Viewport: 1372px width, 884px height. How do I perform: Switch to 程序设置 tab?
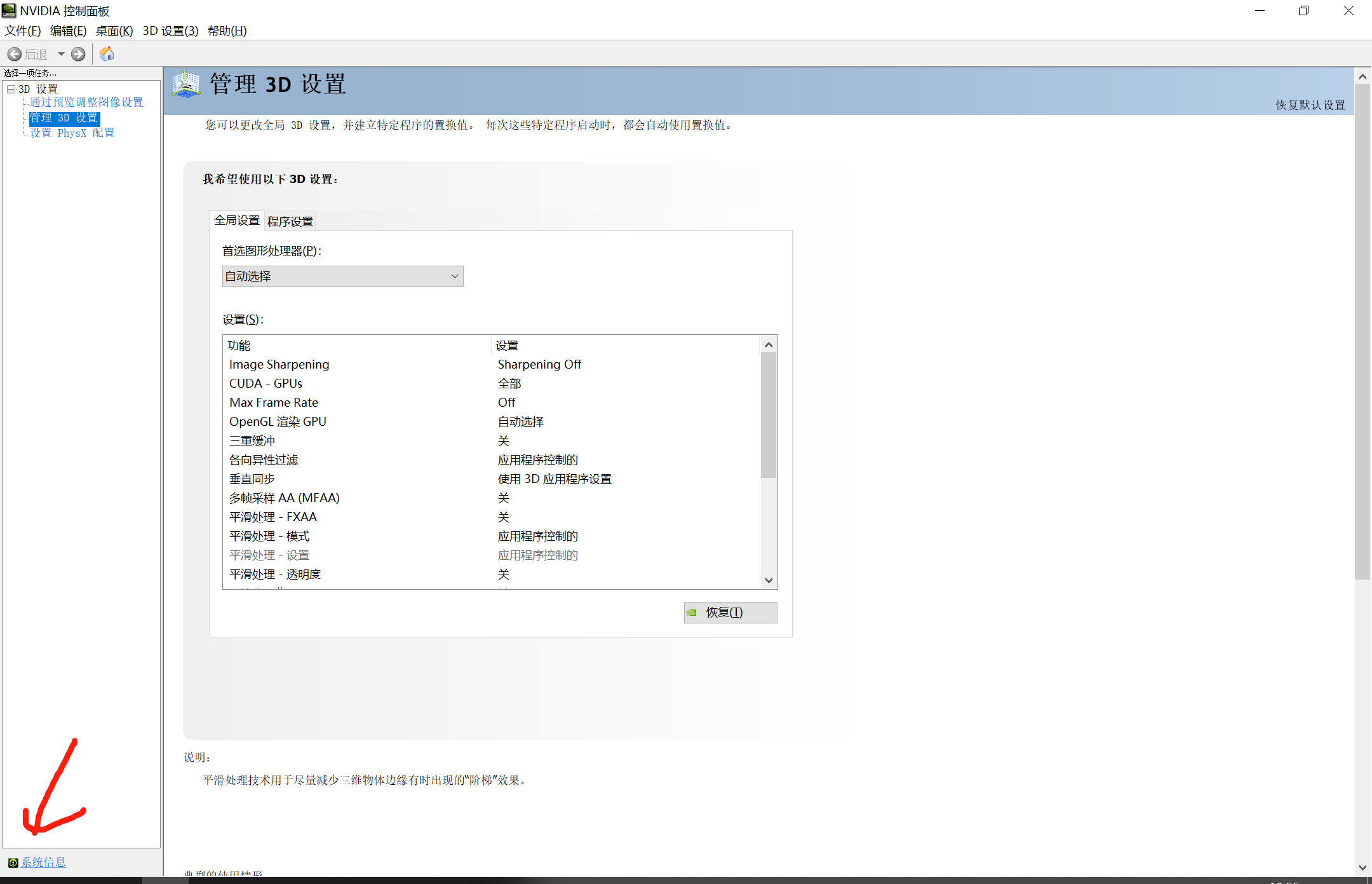tap(290, 221)
